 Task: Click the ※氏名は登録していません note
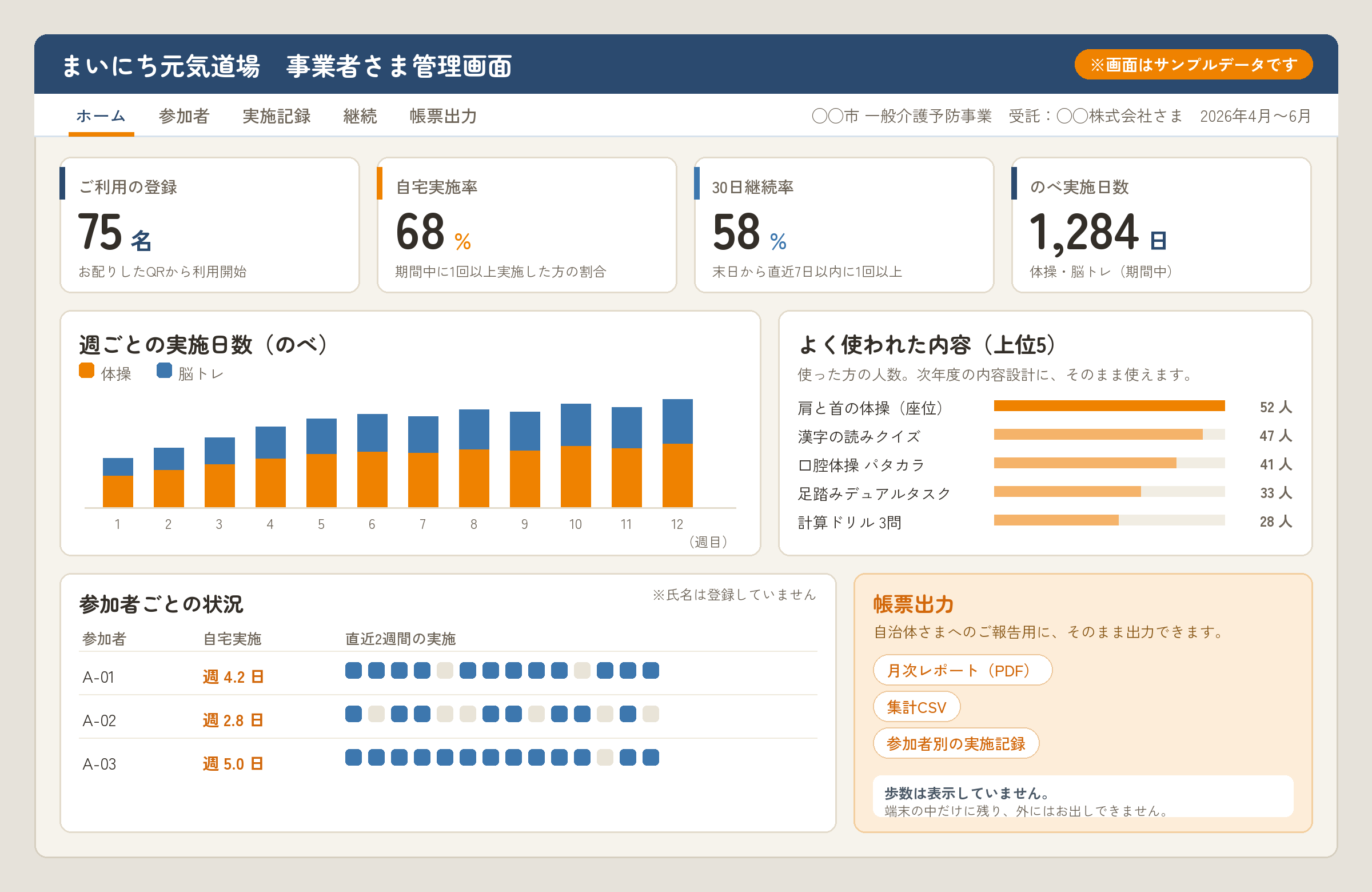coord(734,595)
